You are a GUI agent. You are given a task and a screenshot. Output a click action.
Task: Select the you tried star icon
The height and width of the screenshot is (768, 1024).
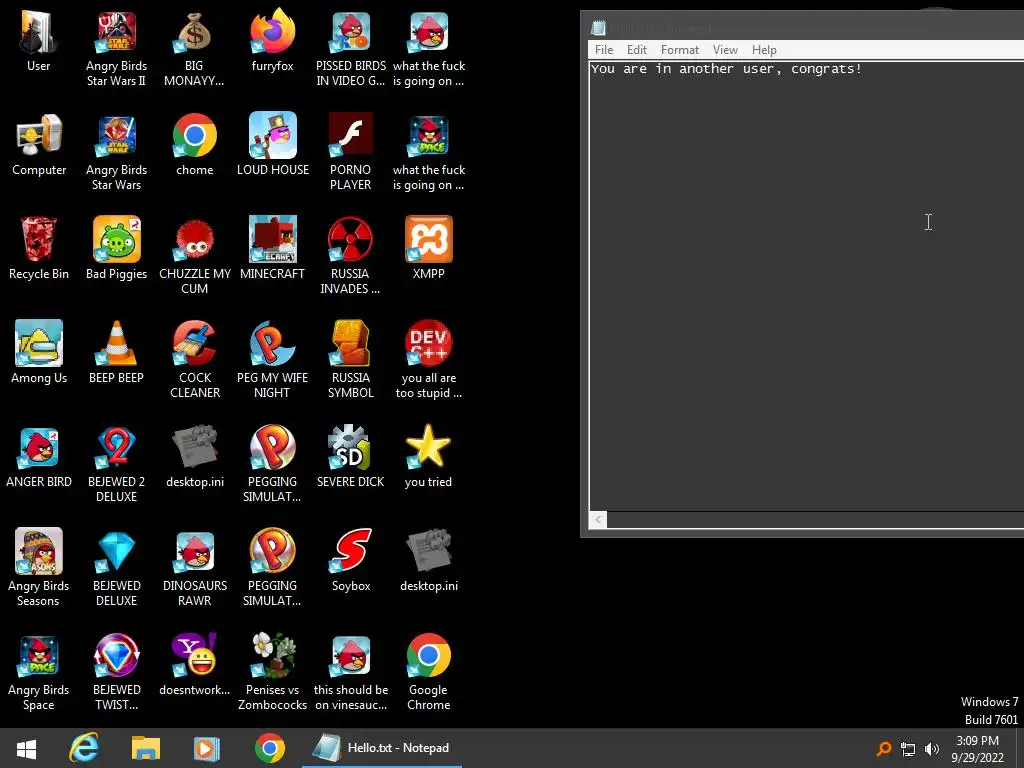428,457
